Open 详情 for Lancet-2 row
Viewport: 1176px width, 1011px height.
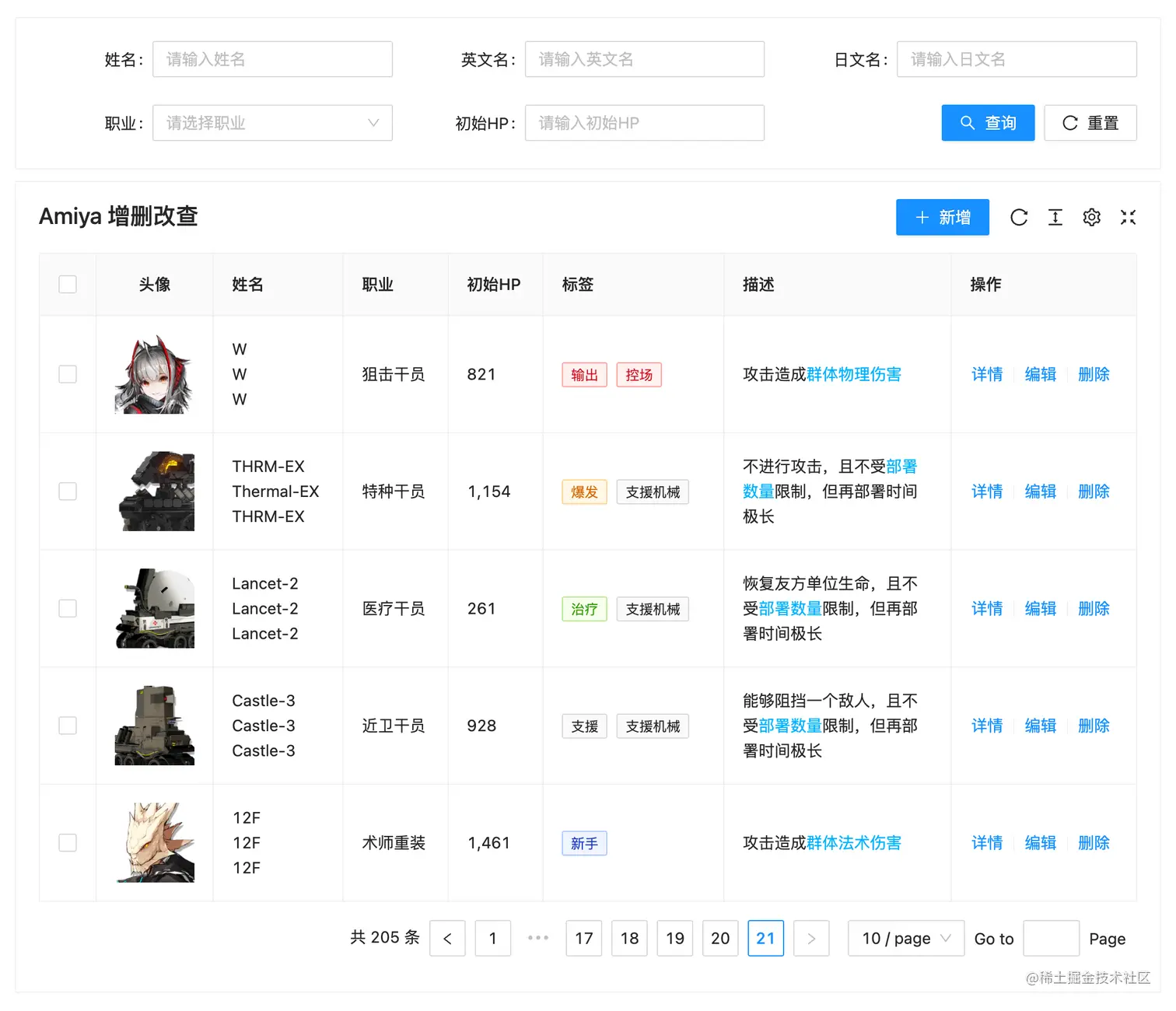click(x=987, y=609)
